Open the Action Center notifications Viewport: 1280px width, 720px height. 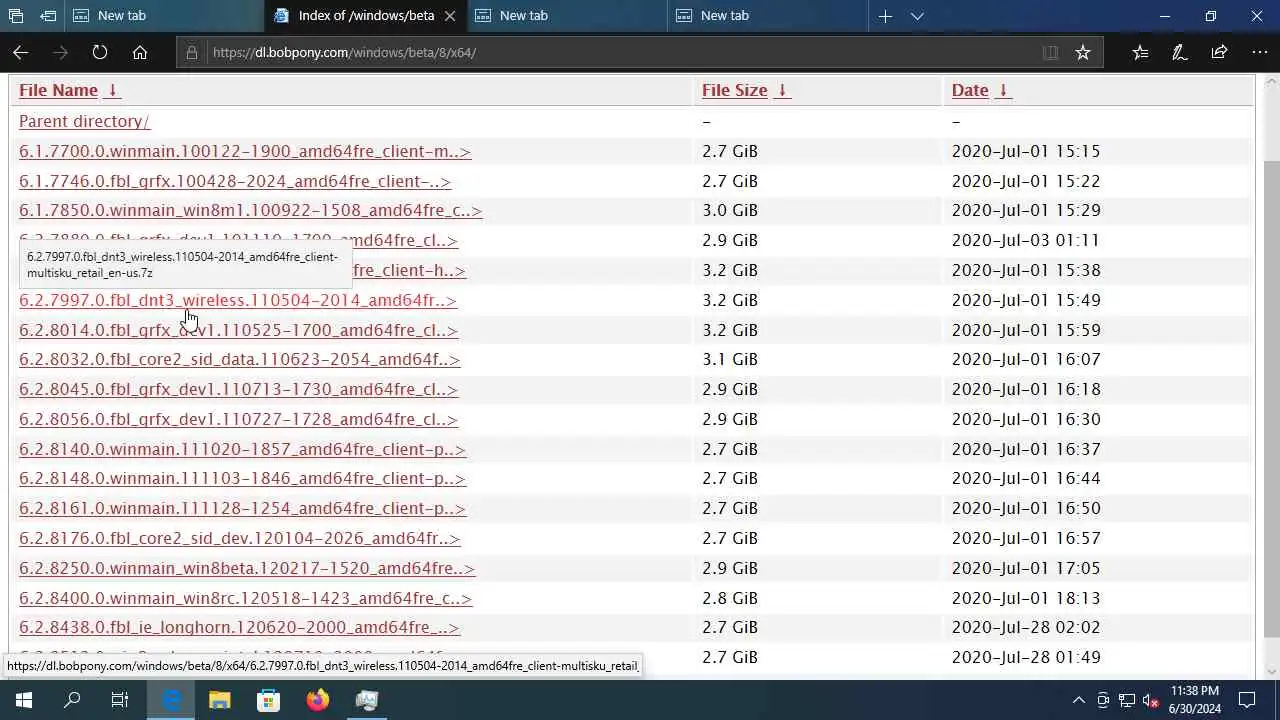[x=1247, y=700]
